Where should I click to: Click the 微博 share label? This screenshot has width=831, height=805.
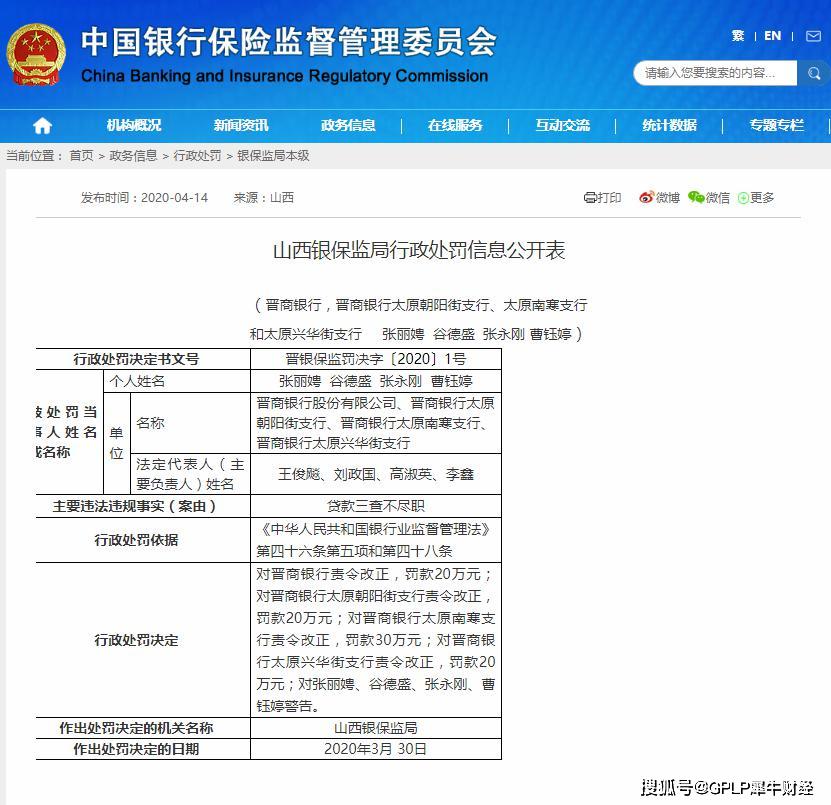tap(667, 198)
